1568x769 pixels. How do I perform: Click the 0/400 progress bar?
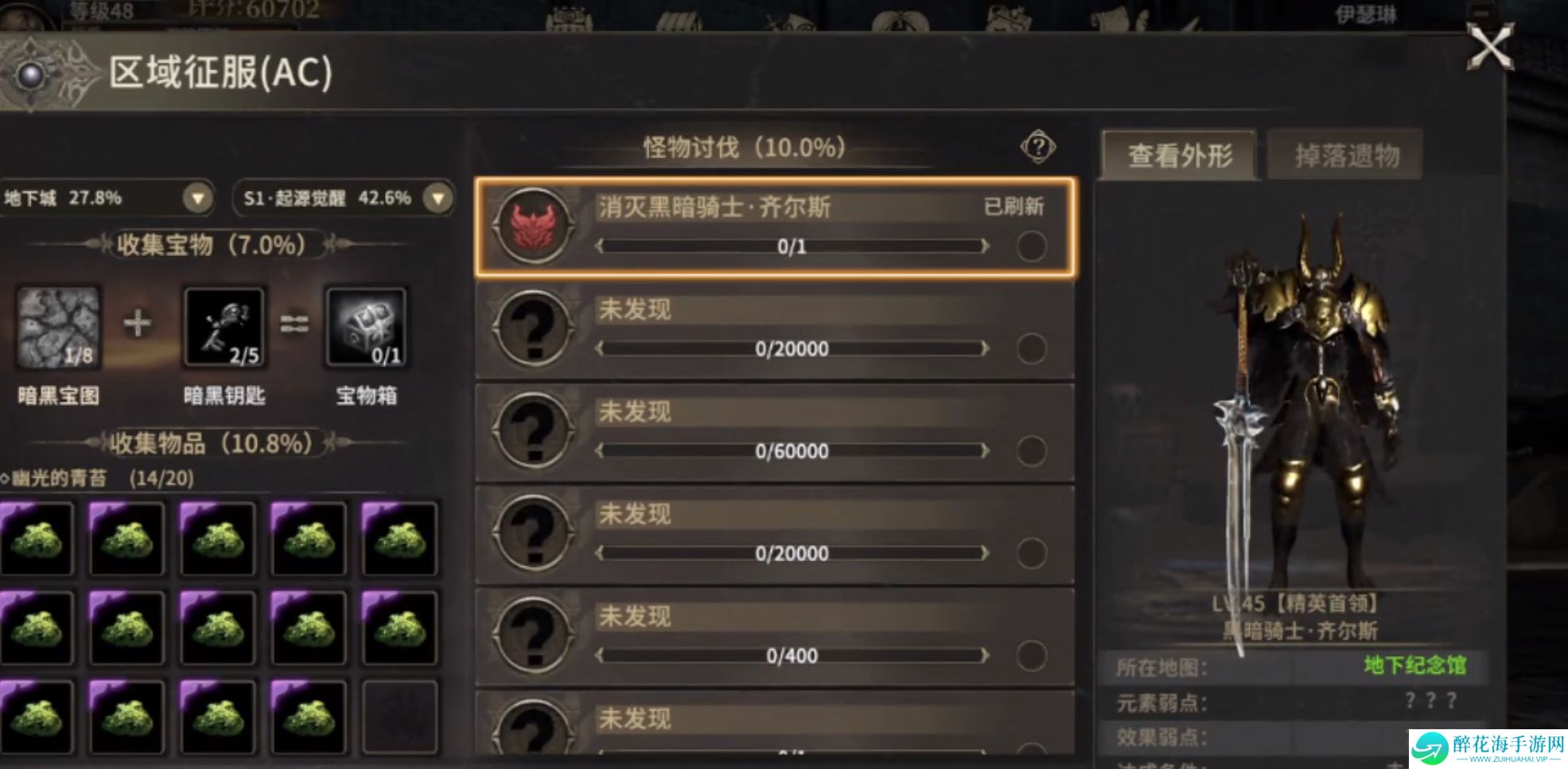(792, 655)
